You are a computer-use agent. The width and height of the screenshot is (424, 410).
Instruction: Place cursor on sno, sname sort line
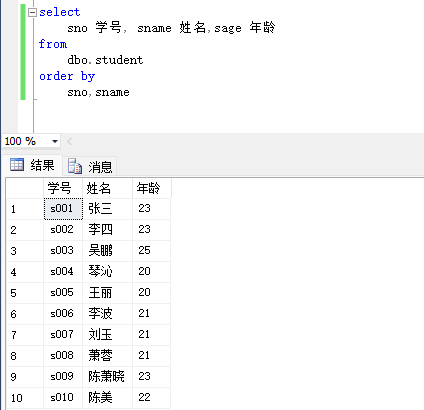(x=98, y=92)
